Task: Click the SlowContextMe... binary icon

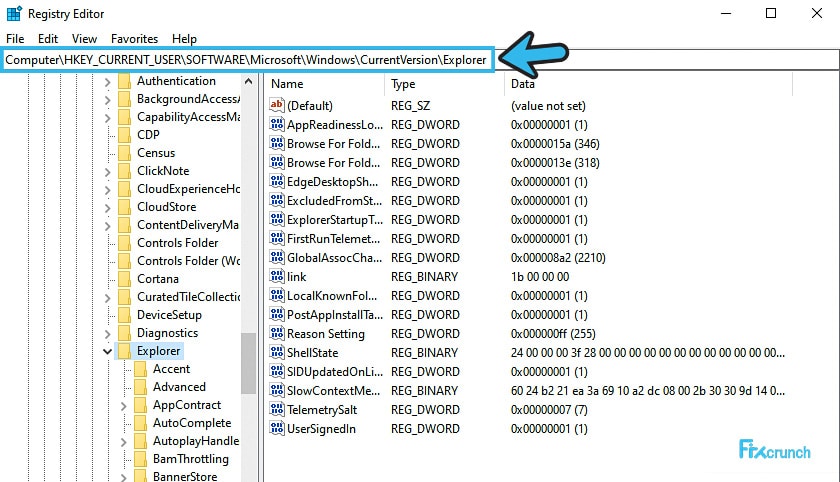Action: click(x=276, y=390)
